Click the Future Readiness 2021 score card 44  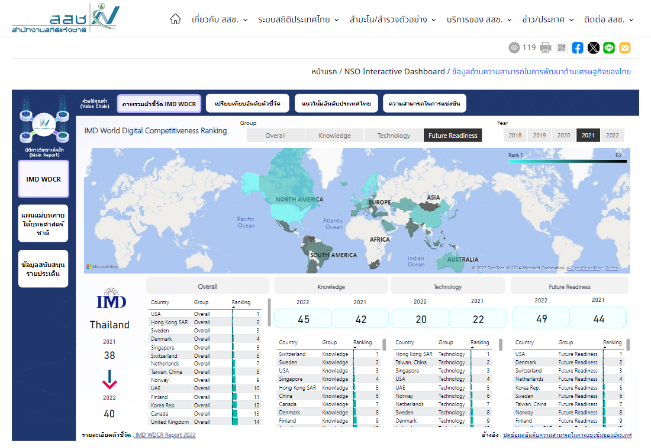tap(598, 318)
